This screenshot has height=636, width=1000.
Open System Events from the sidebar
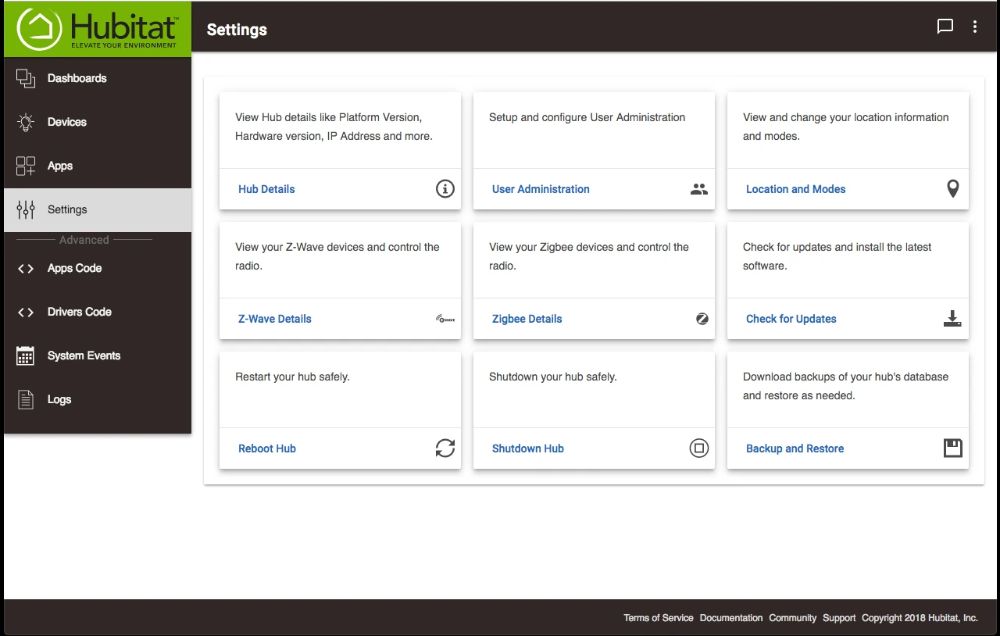pyautogui.click(x=83, y=356)
